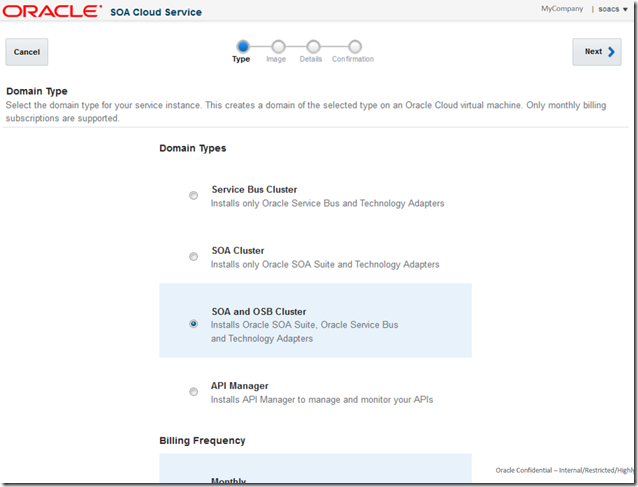Select the Service Bus Cluster radio button
The image size is (638, 487).
pos(194,195)
